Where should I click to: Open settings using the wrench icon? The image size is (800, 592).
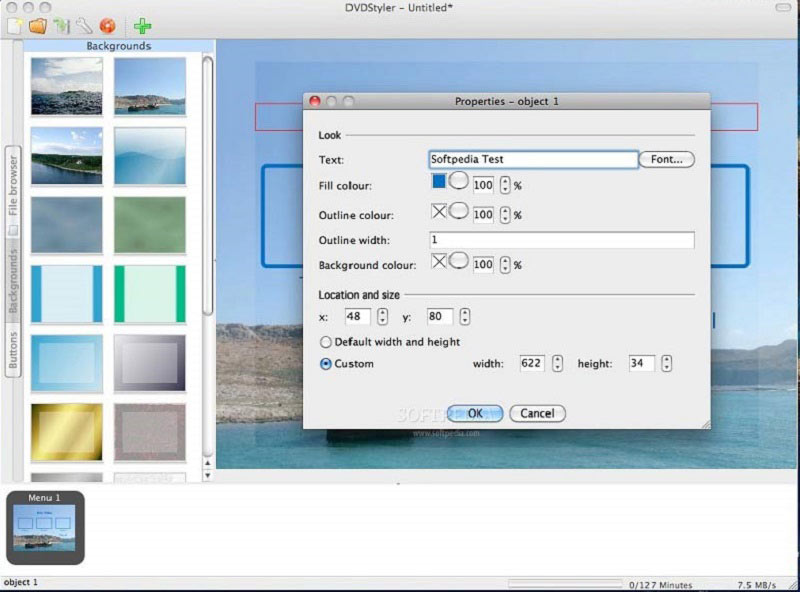coord(83,25)
